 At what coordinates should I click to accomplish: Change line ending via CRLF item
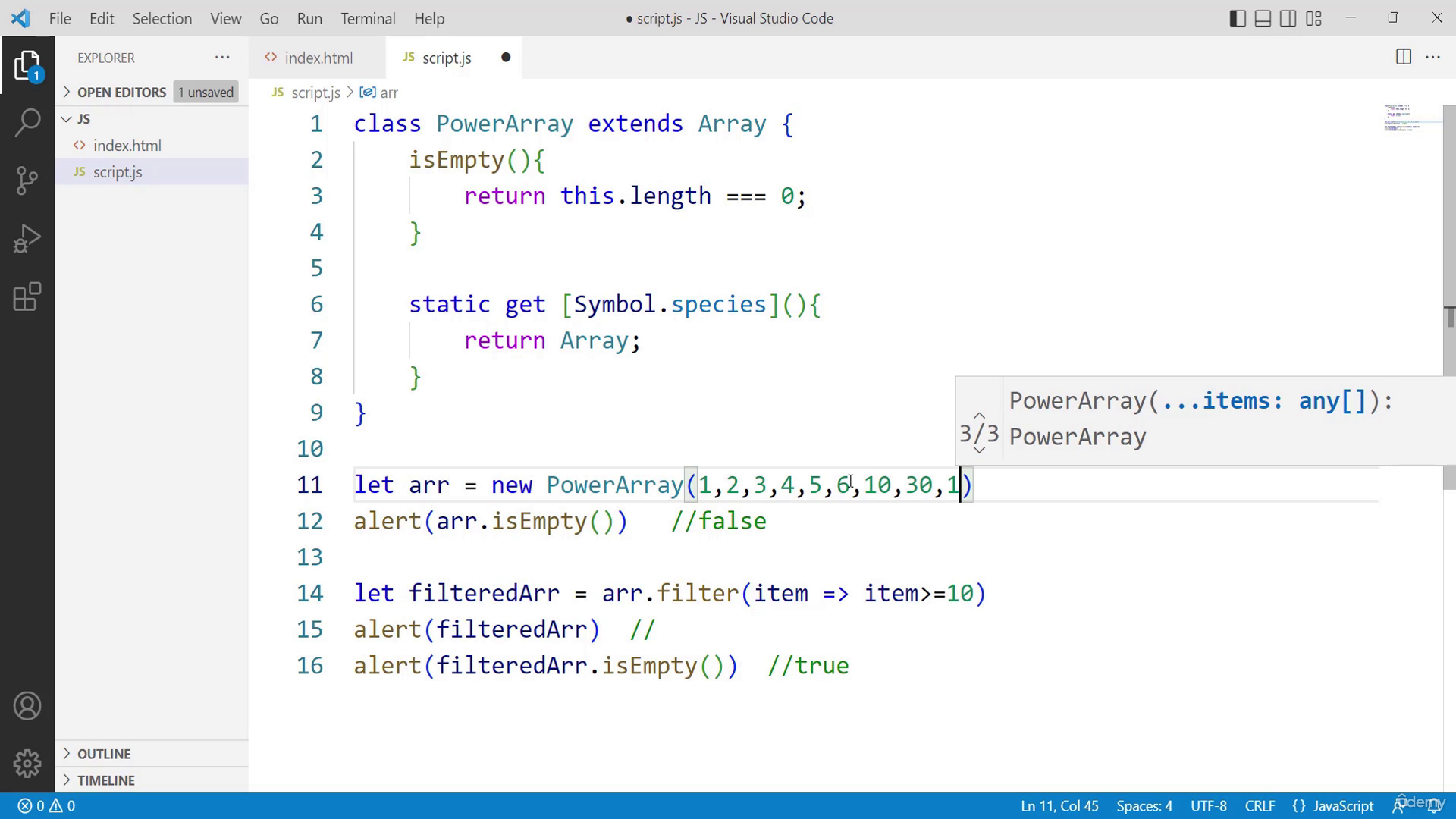click(x=1260, y=806)
